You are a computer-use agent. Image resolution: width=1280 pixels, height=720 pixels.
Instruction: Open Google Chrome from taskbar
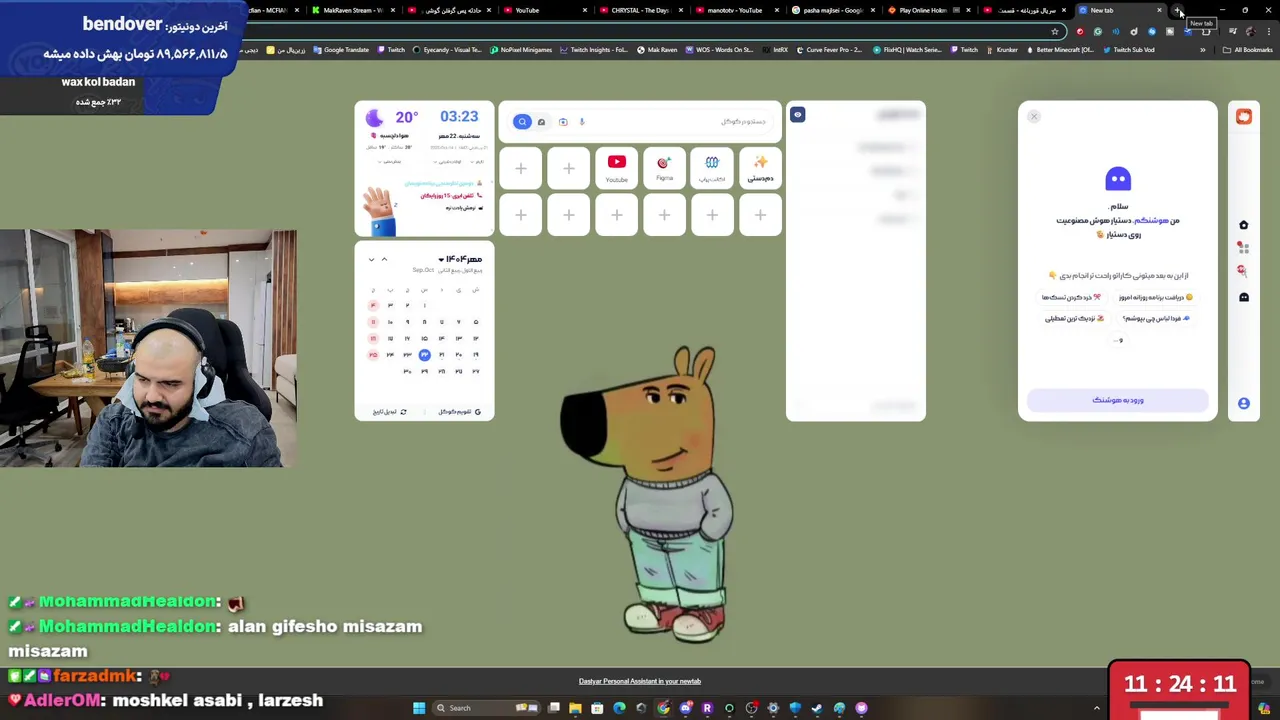[x=663, y=708]
